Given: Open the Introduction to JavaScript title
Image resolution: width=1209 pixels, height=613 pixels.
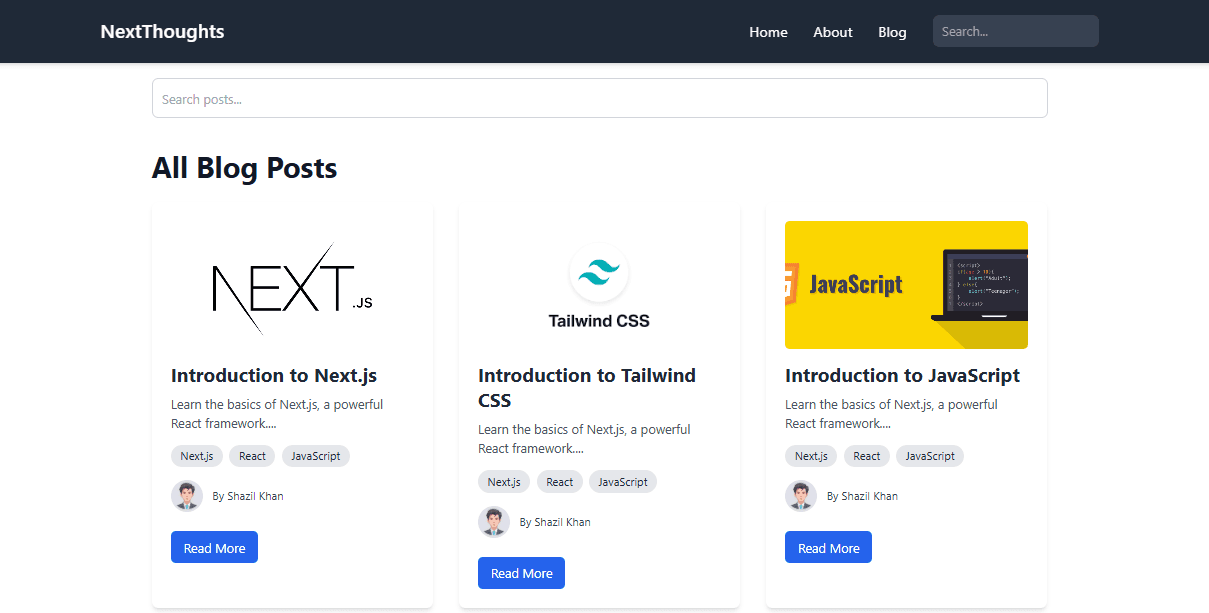Looking at the screenshot, I should 902,376.
